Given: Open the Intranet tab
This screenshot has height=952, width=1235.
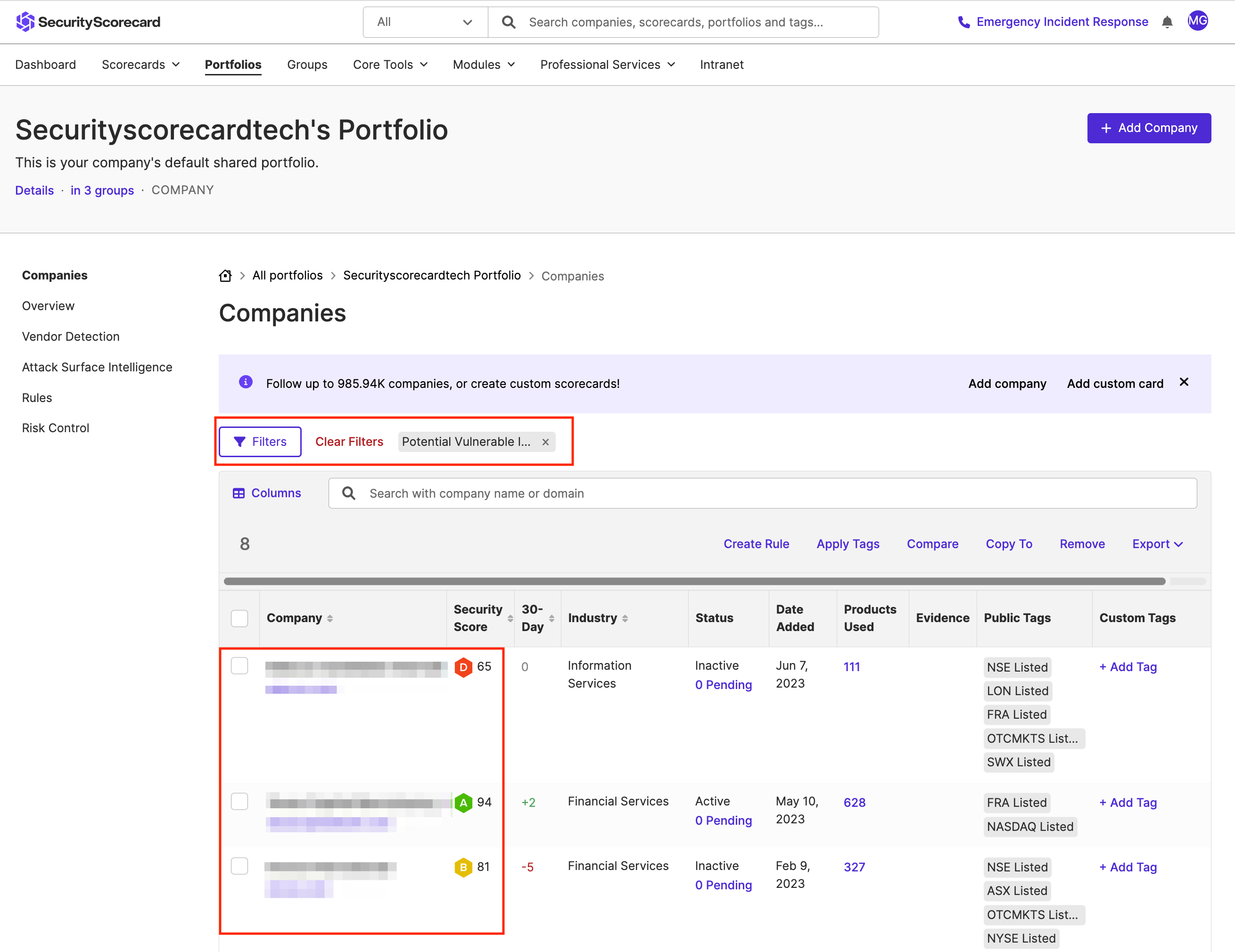Looking at the screenshot, I should pyautogui.click(x=722, y=65).
